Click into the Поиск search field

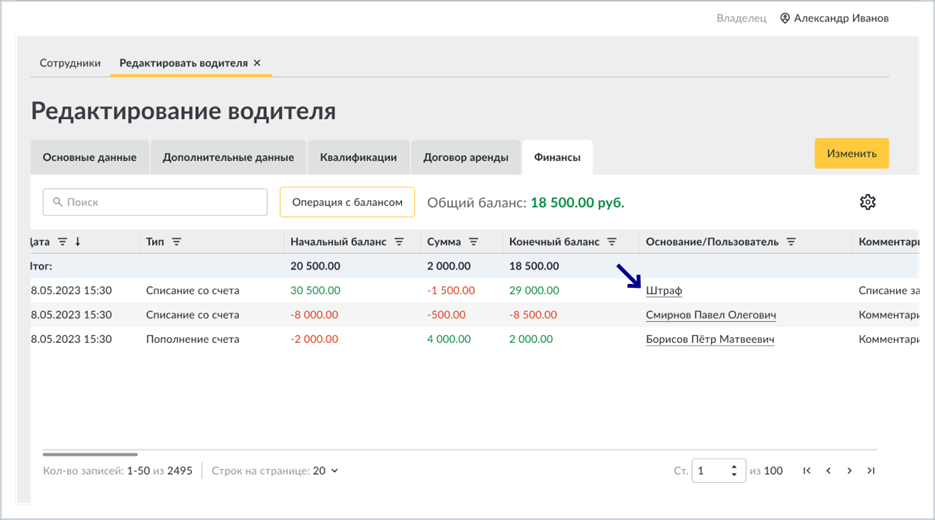(x=155, y=202)
